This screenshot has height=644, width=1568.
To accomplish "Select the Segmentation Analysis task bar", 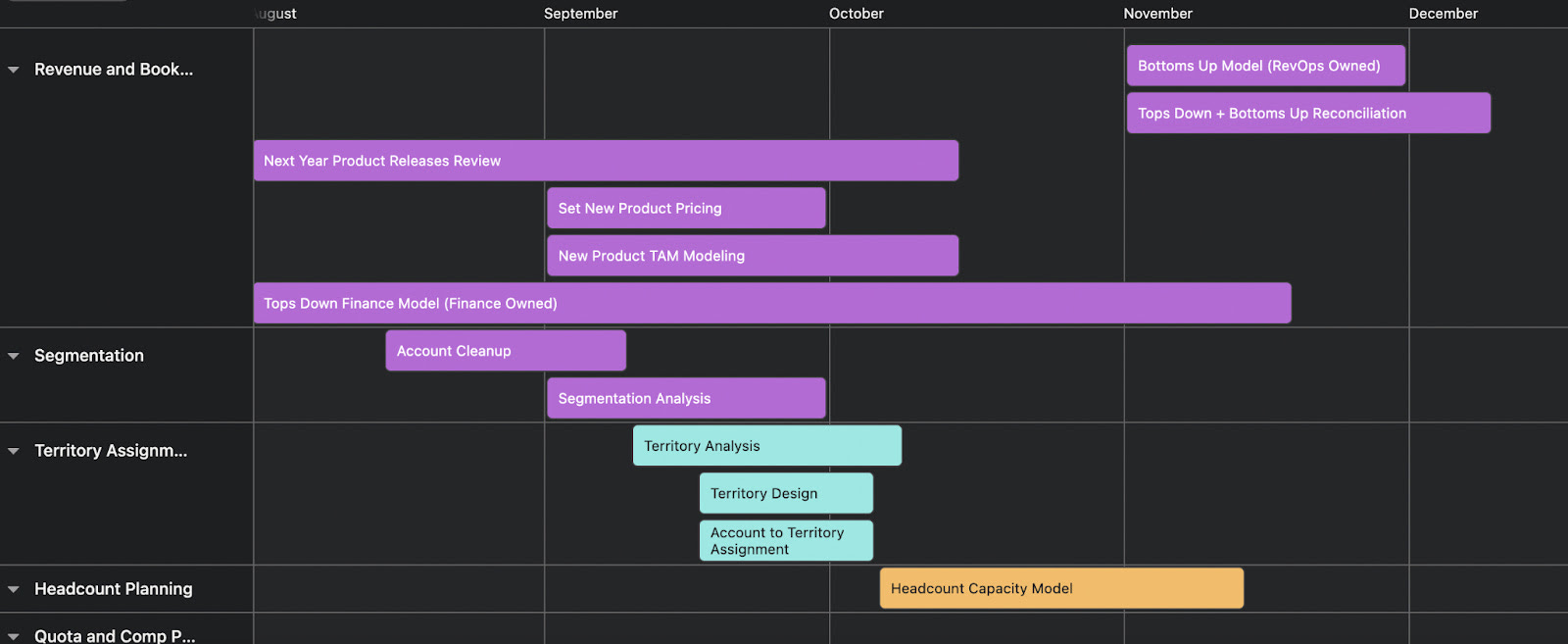I will pos(685,398).
